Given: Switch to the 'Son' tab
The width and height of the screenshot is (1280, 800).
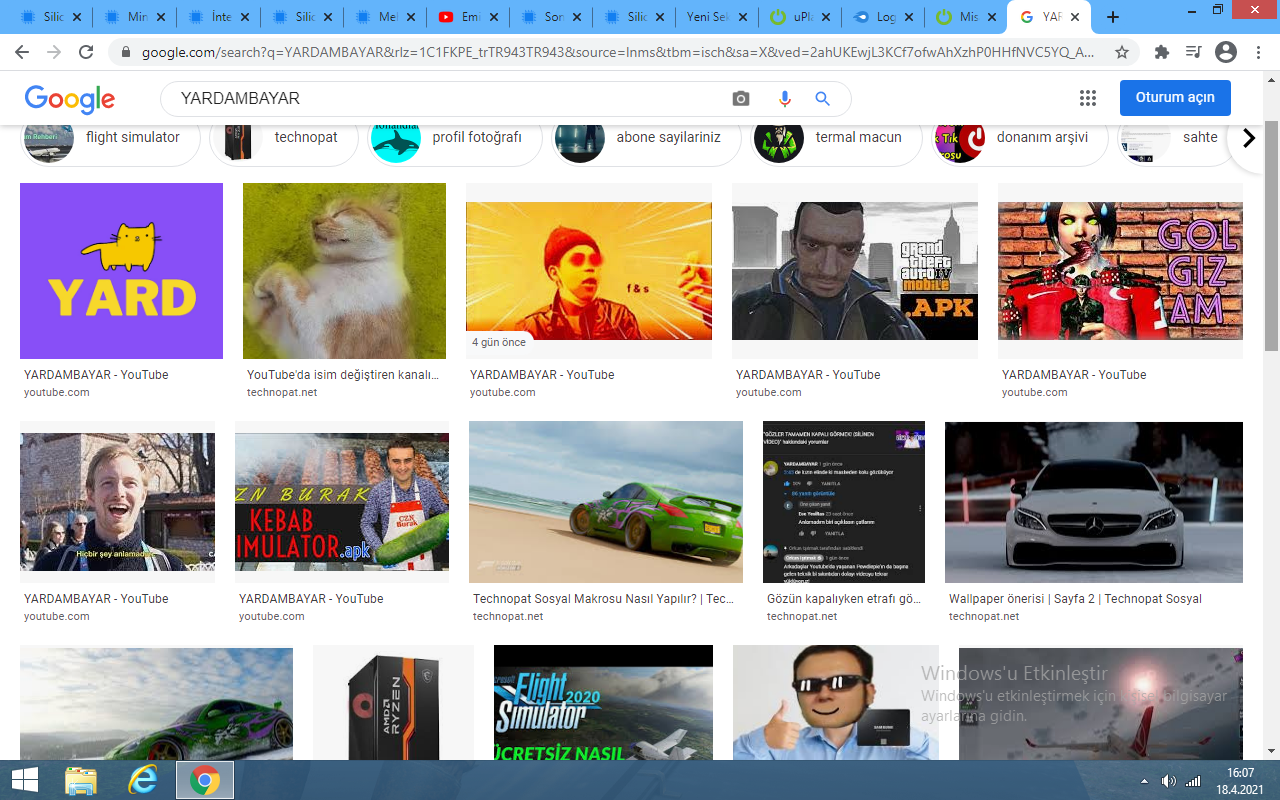Looking at the screenshot, I should (550, 17).
